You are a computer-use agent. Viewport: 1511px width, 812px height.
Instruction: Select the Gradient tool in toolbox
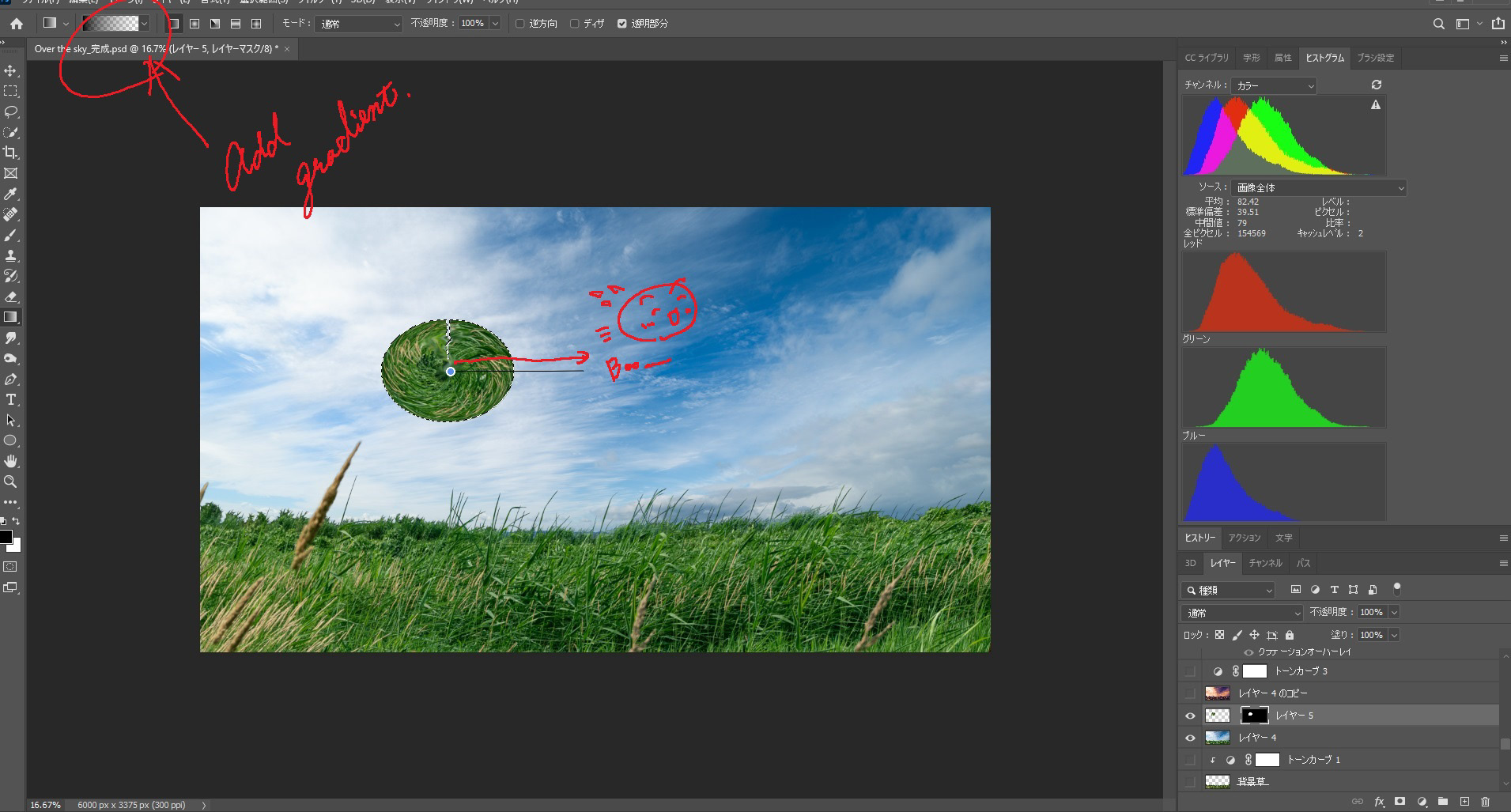pyautogui.click(x=11, y=317)
